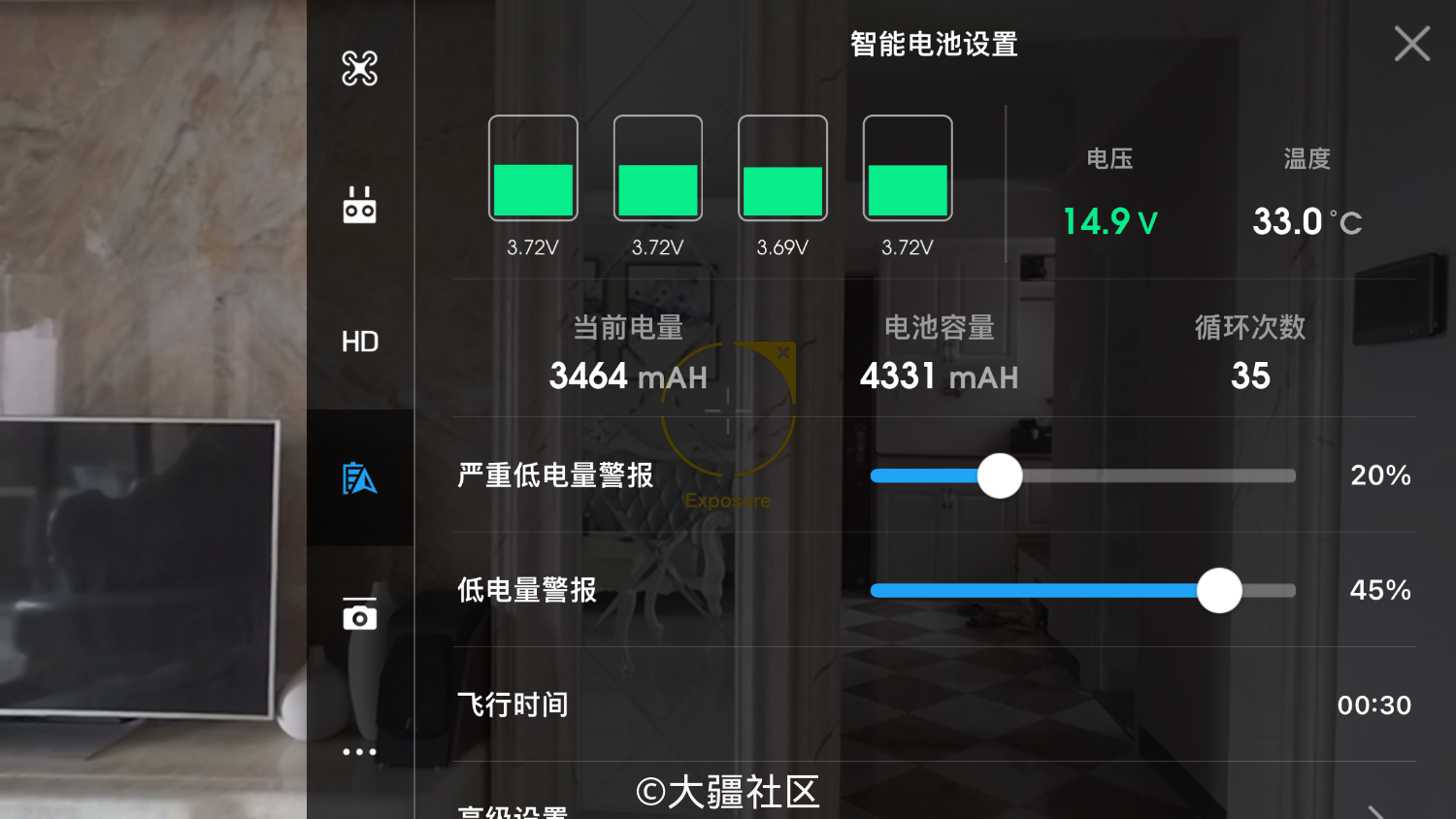The image size is (1456, 819).
Task: Open the remote controller settings tab
Action: coord(359,205)
